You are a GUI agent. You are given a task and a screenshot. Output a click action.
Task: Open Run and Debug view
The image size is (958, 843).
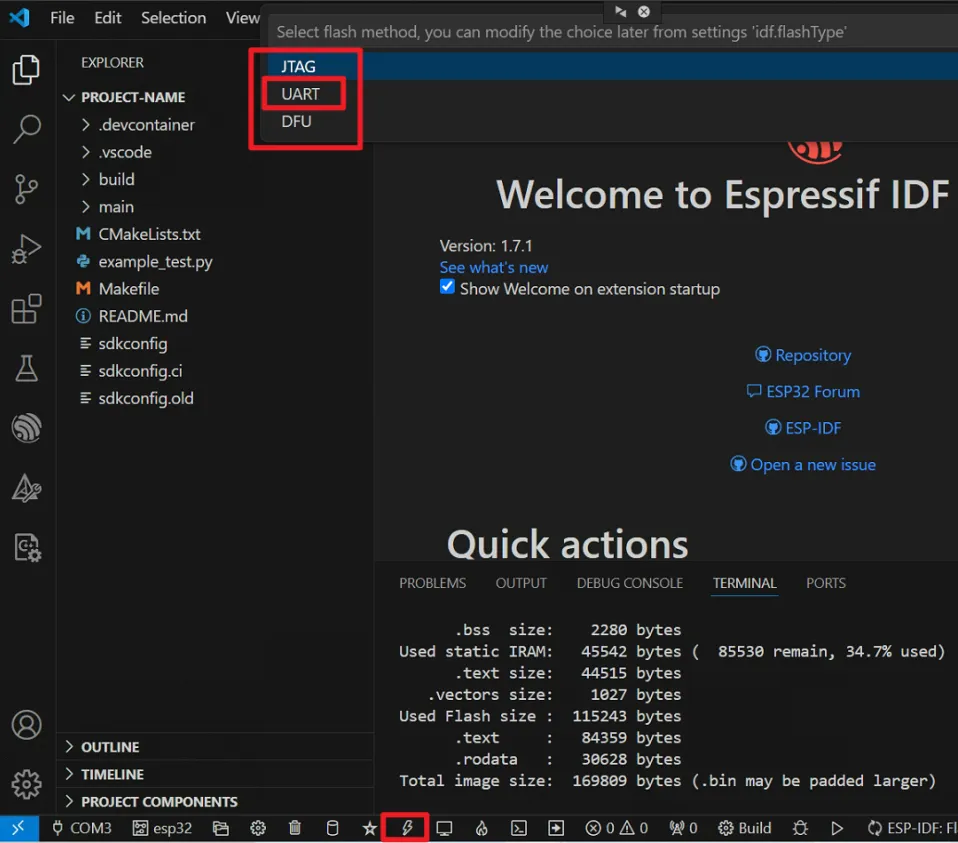[26, 249]
